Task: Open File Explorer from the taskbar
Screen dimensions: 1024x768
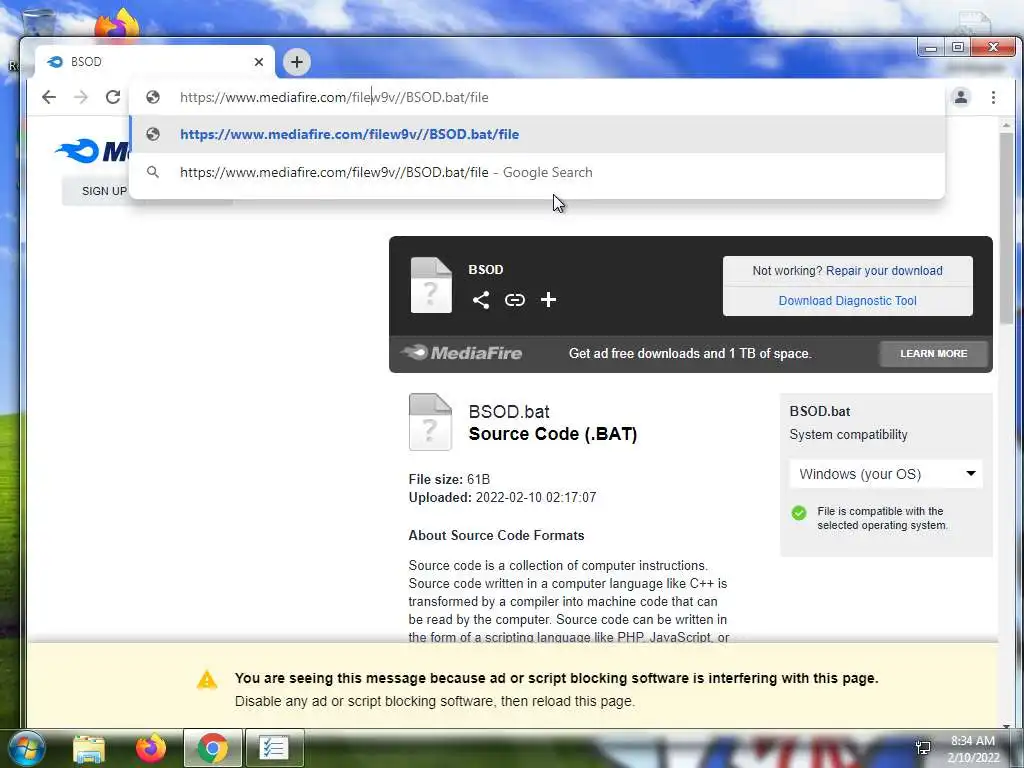Action: click(x=89, y=748)
